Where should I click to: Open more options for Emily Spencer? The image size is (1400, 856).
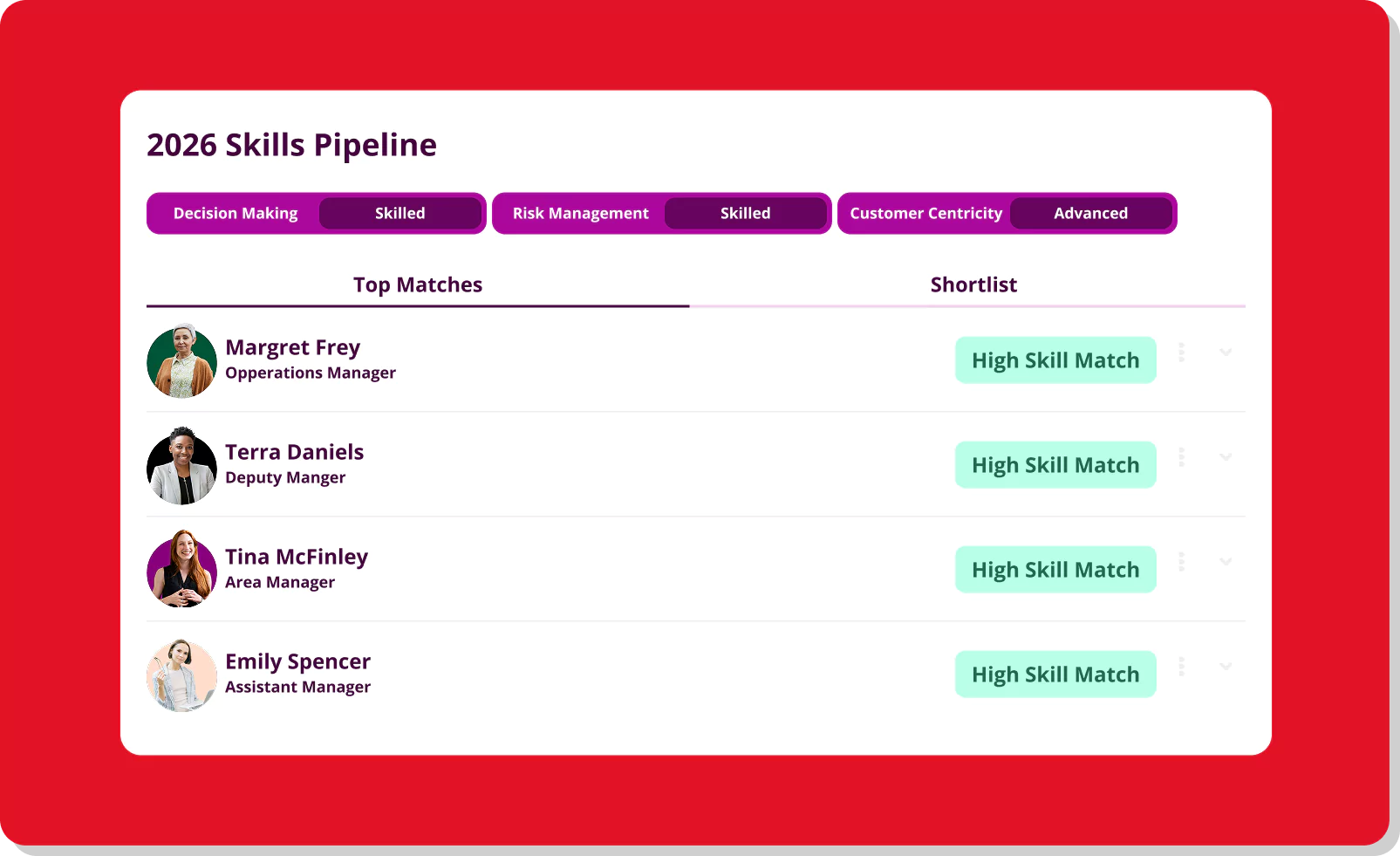[1182, 667]
